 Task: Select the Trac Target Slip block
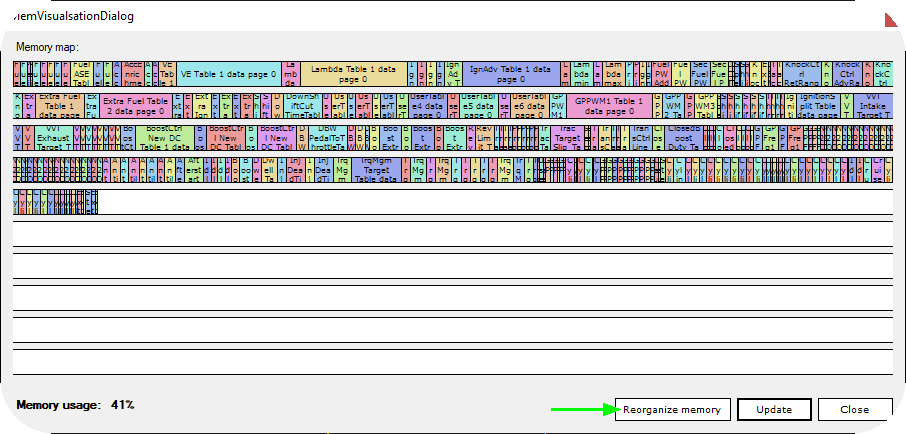coord(568,137)
